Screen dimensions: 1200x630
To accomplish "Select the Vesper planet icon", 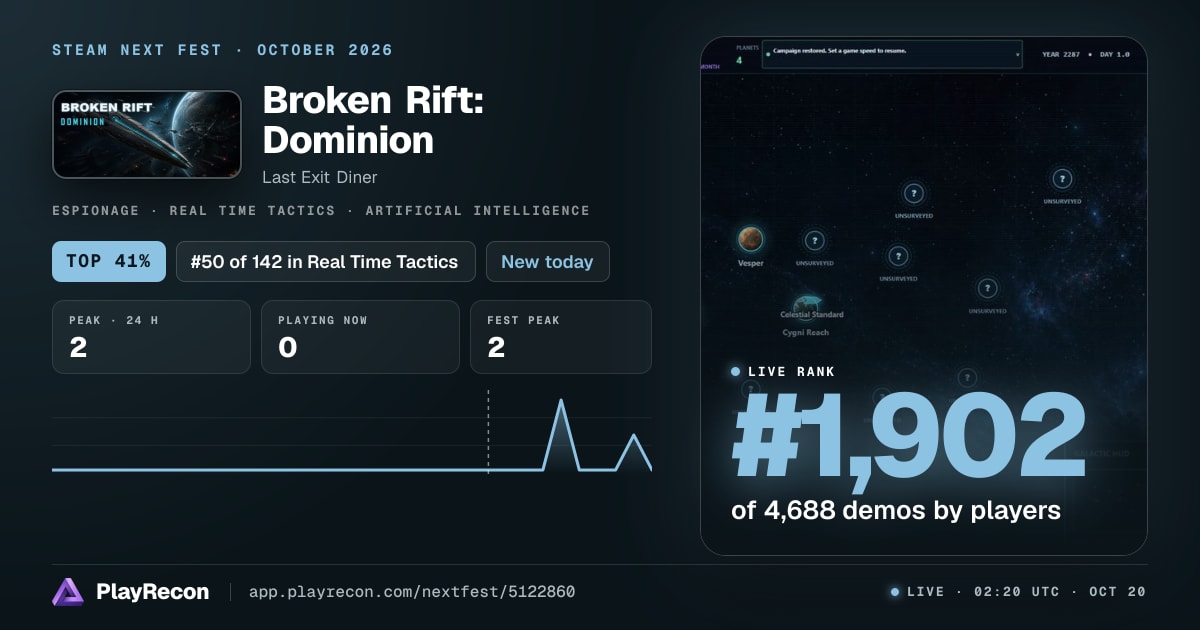I will pyautogui.click(x=751, y=239).
